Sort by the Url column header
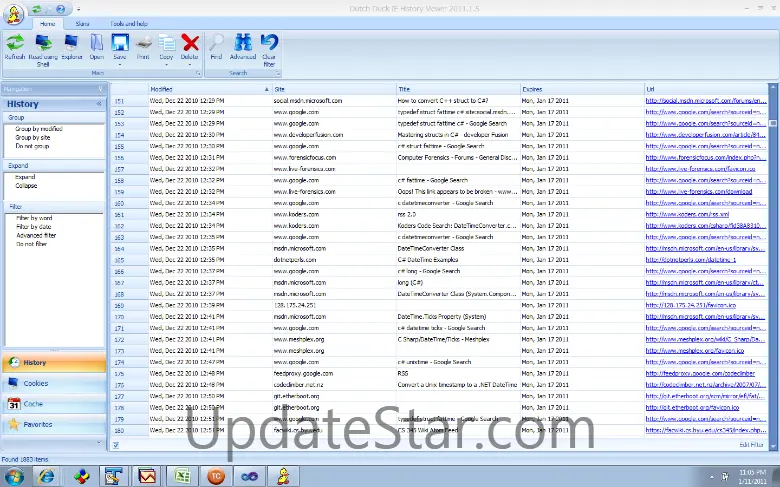 706,89
